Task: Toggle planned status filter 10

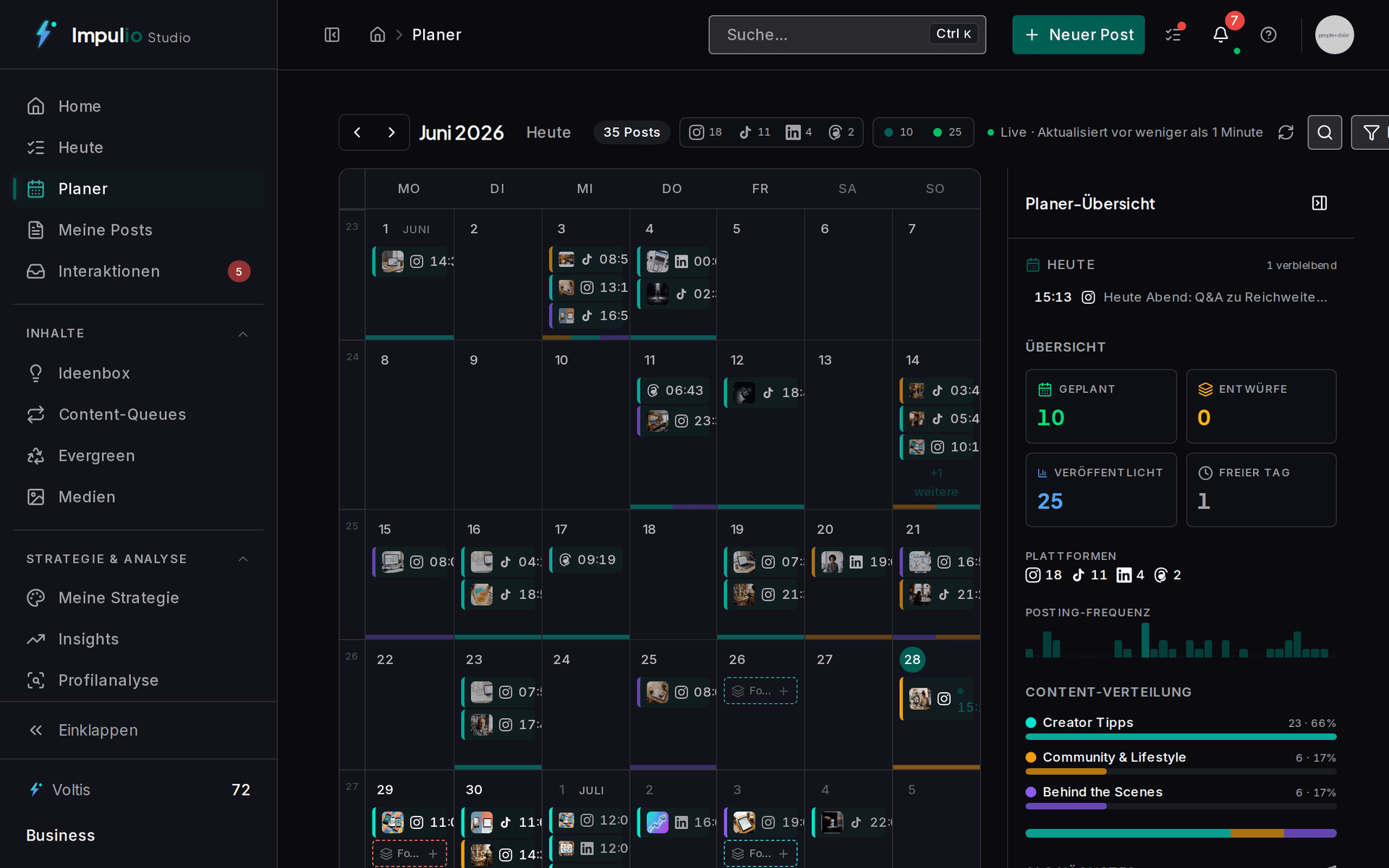Action: pos(899,132)
